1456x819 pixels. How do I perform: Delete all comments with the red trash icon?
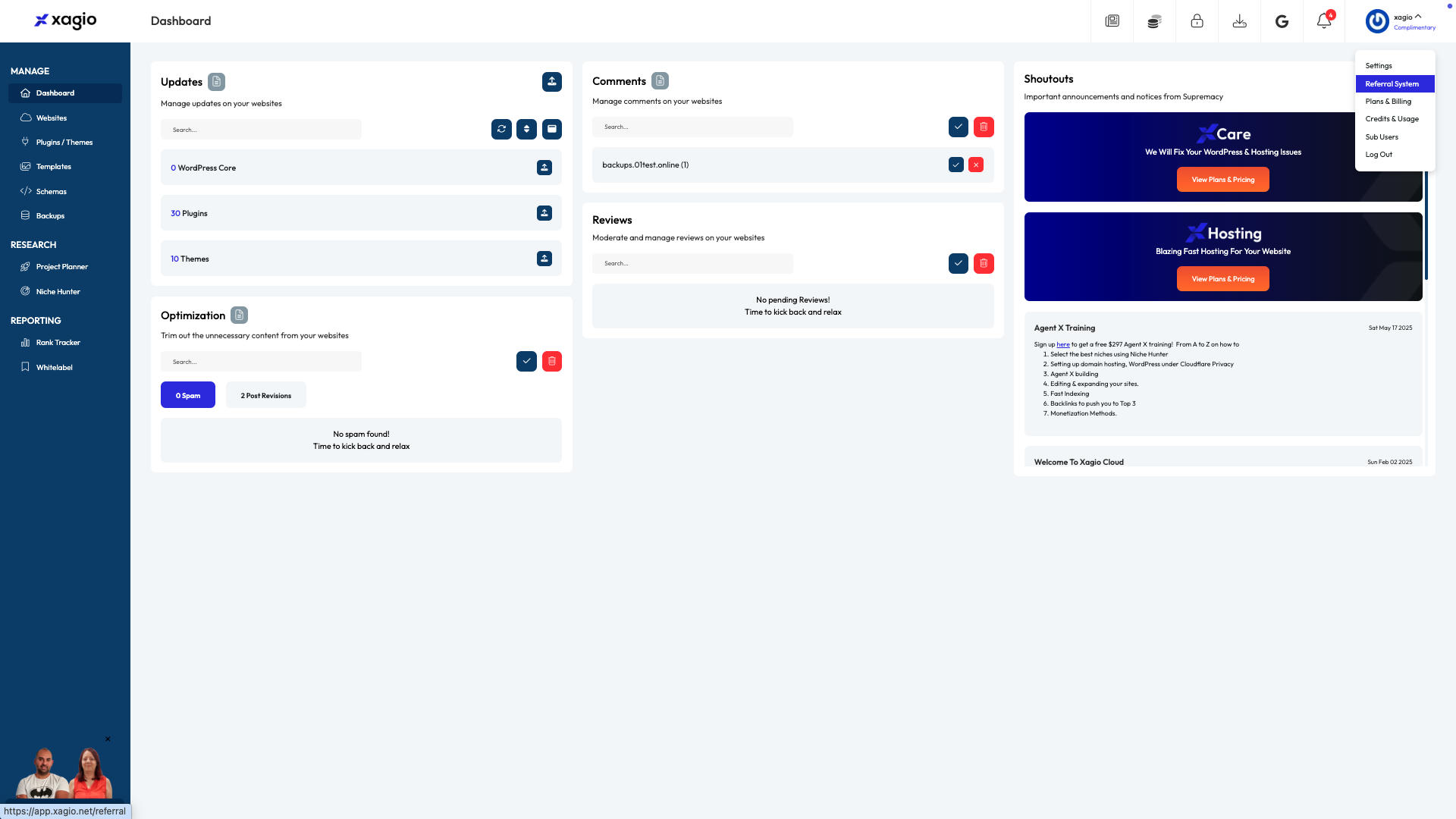(x=984, y=127)
